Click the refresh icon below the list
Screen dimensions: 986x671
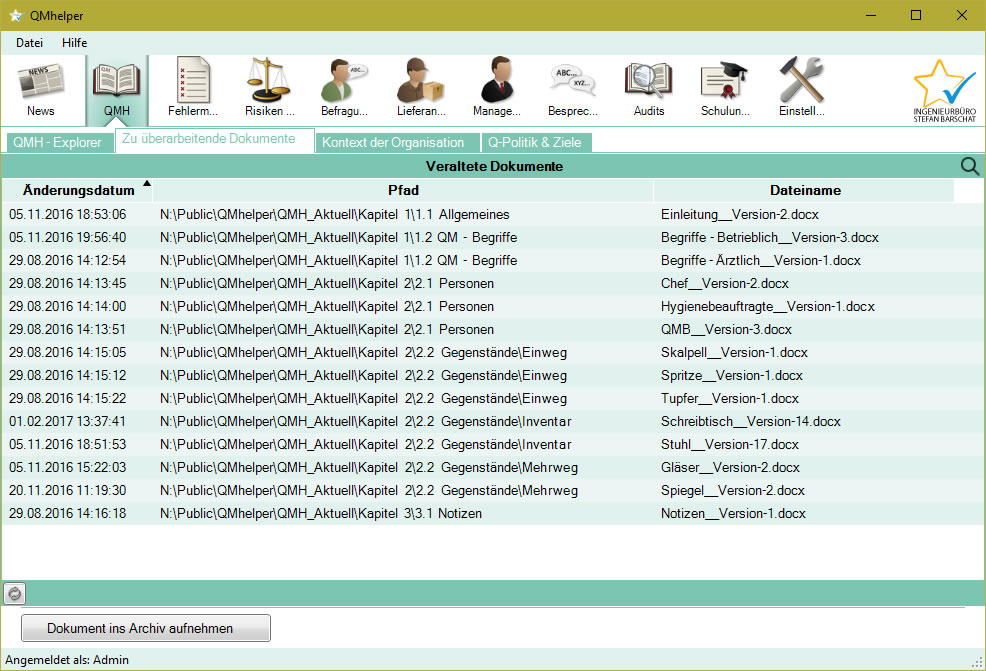coord(15,593)
